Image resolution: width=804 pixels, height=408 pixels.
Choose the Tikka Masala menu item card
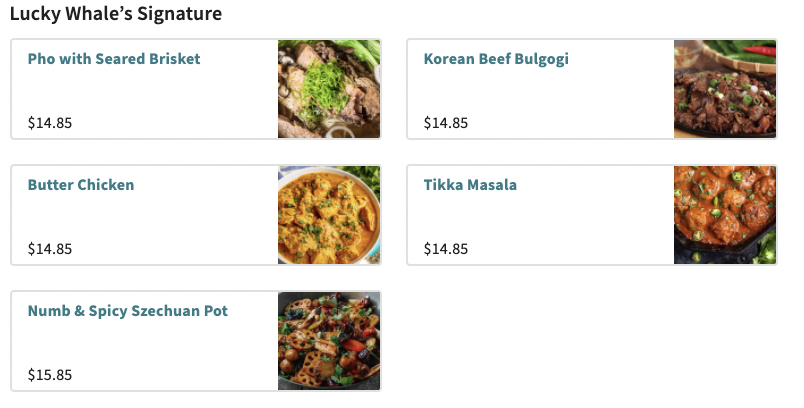[x=560, y=218]
